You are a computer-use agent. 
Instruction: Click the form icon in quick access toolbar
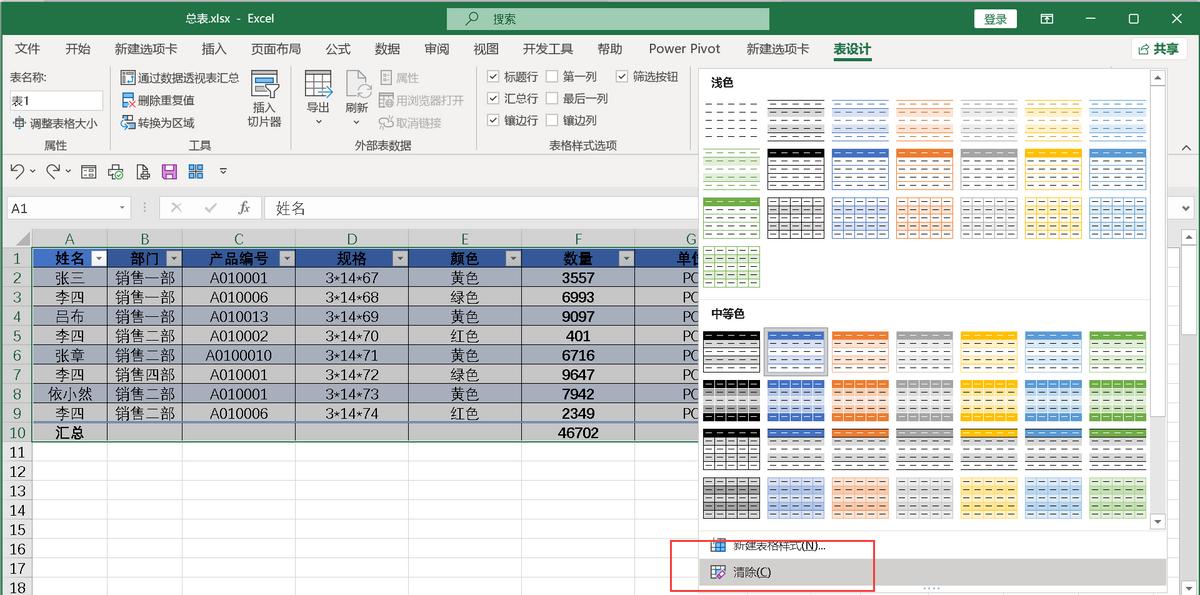[x=89, y=172]
